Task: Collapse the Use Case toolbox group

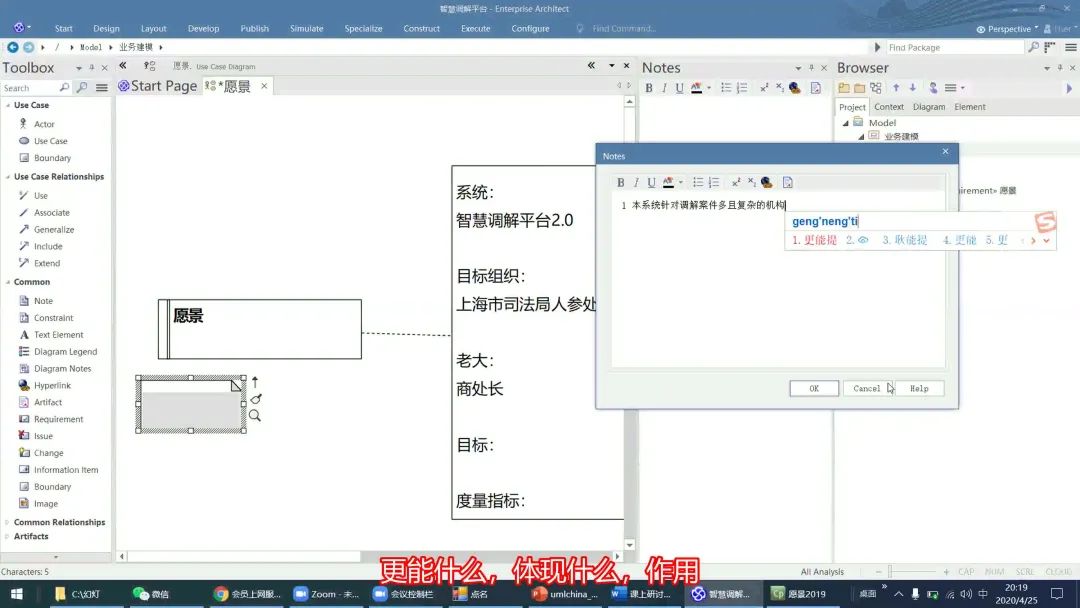Action: [8, 105]
